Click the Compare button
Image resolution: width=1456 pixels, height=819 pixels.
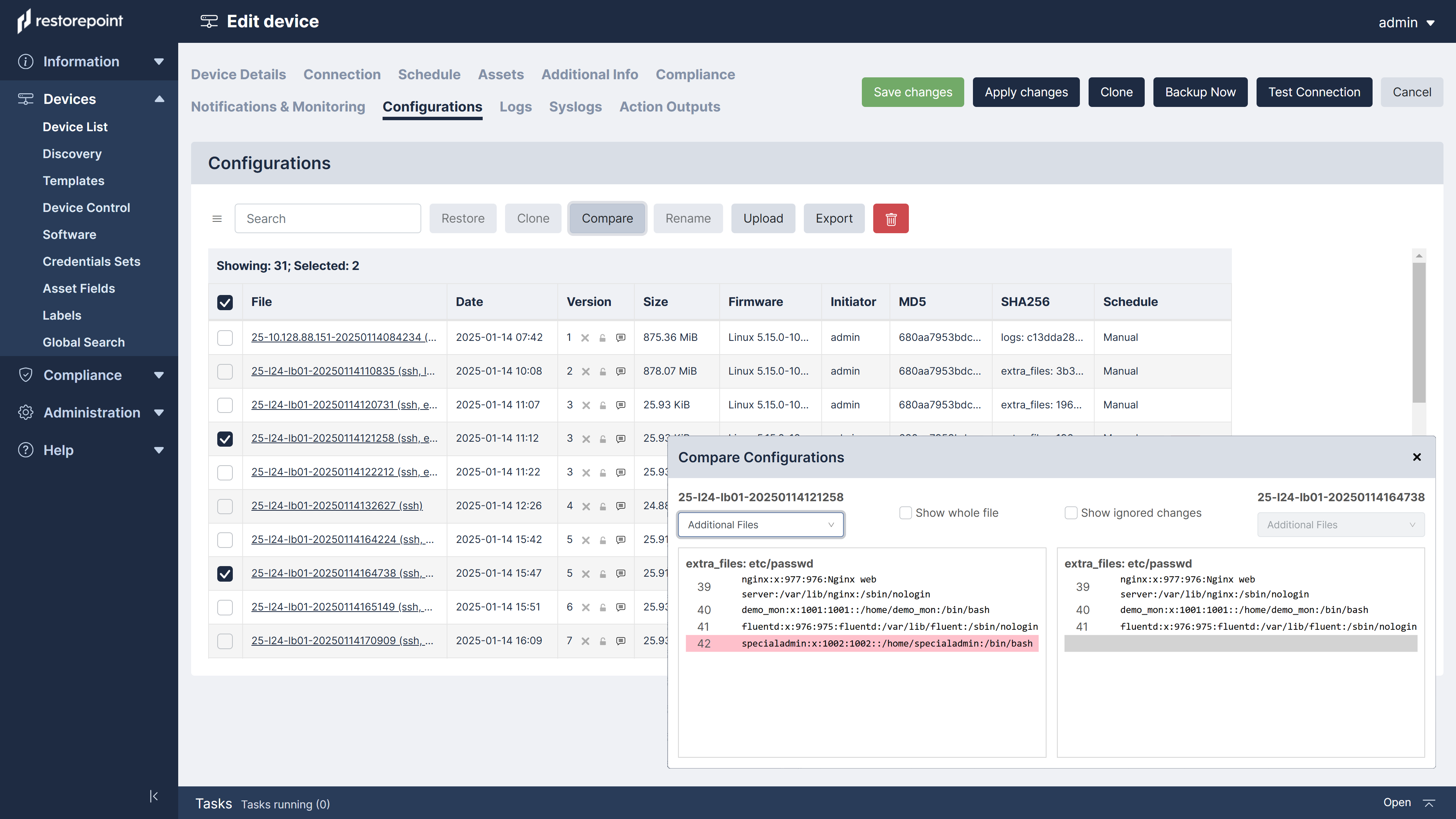(x=607, y=218)
